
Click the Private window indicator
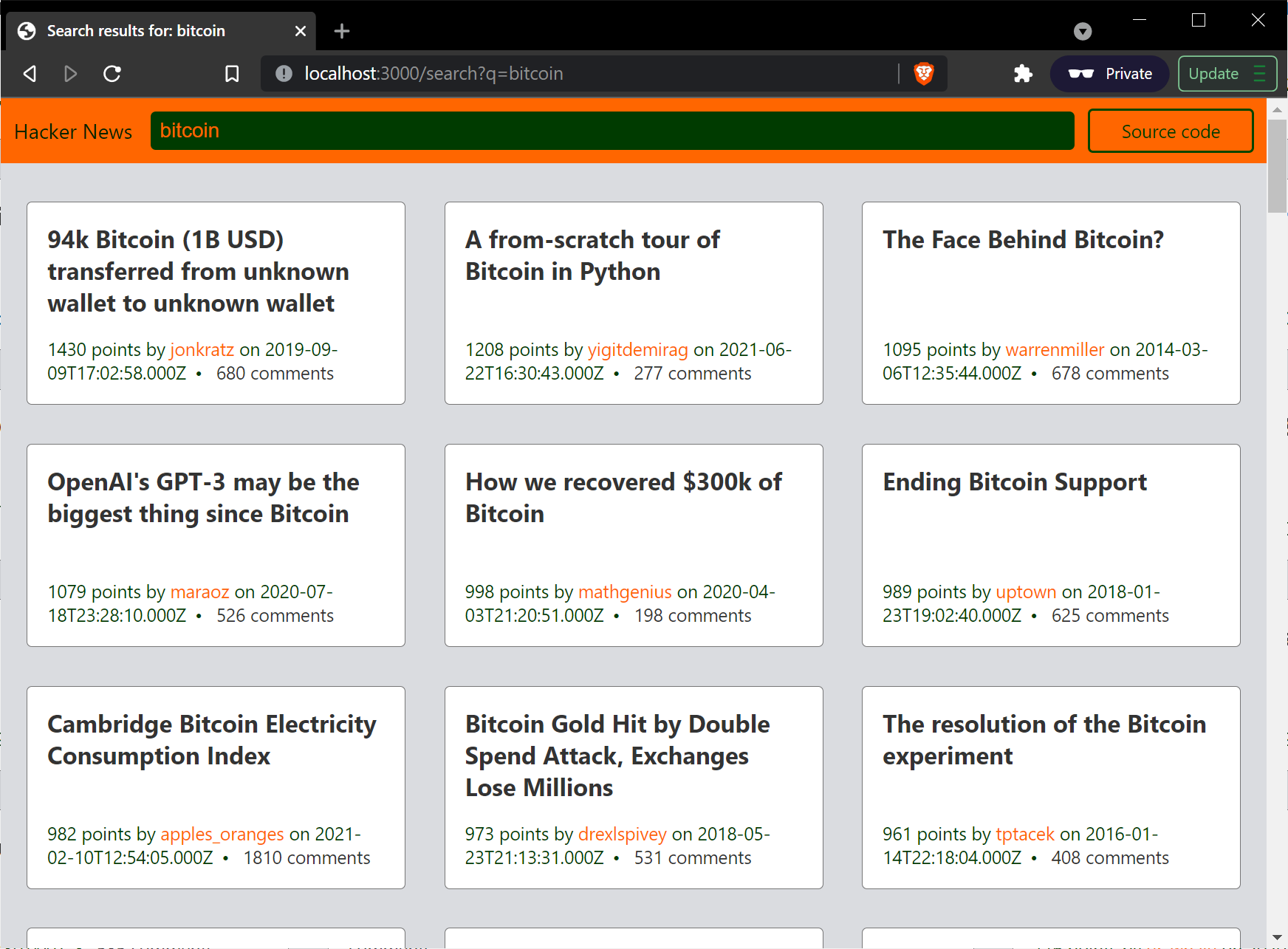pyautogui.click(x=1109, y=74)
